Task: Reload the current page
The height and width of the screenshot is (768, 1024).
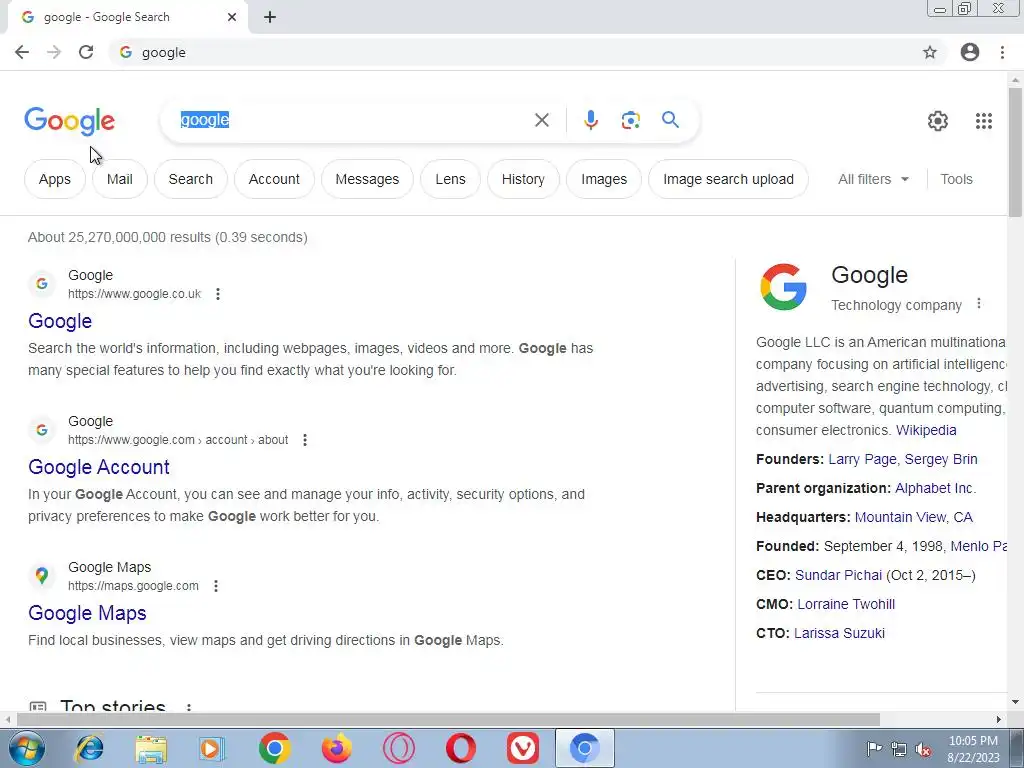Action: 86,52
